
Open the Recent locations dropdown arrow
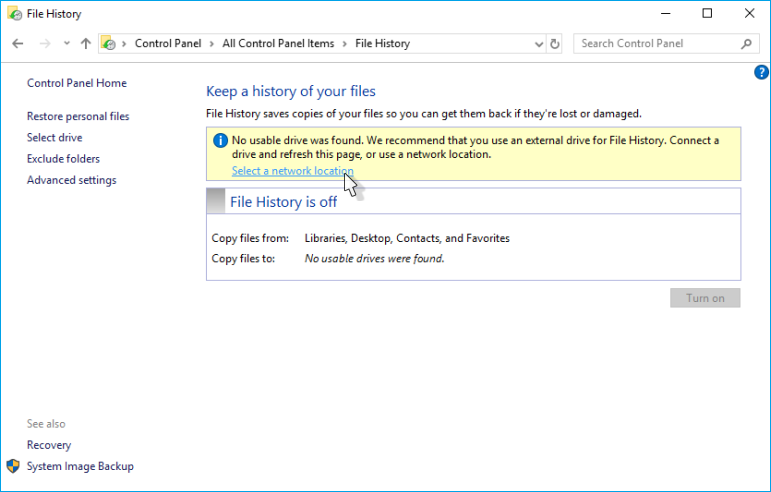click(67, 44)
